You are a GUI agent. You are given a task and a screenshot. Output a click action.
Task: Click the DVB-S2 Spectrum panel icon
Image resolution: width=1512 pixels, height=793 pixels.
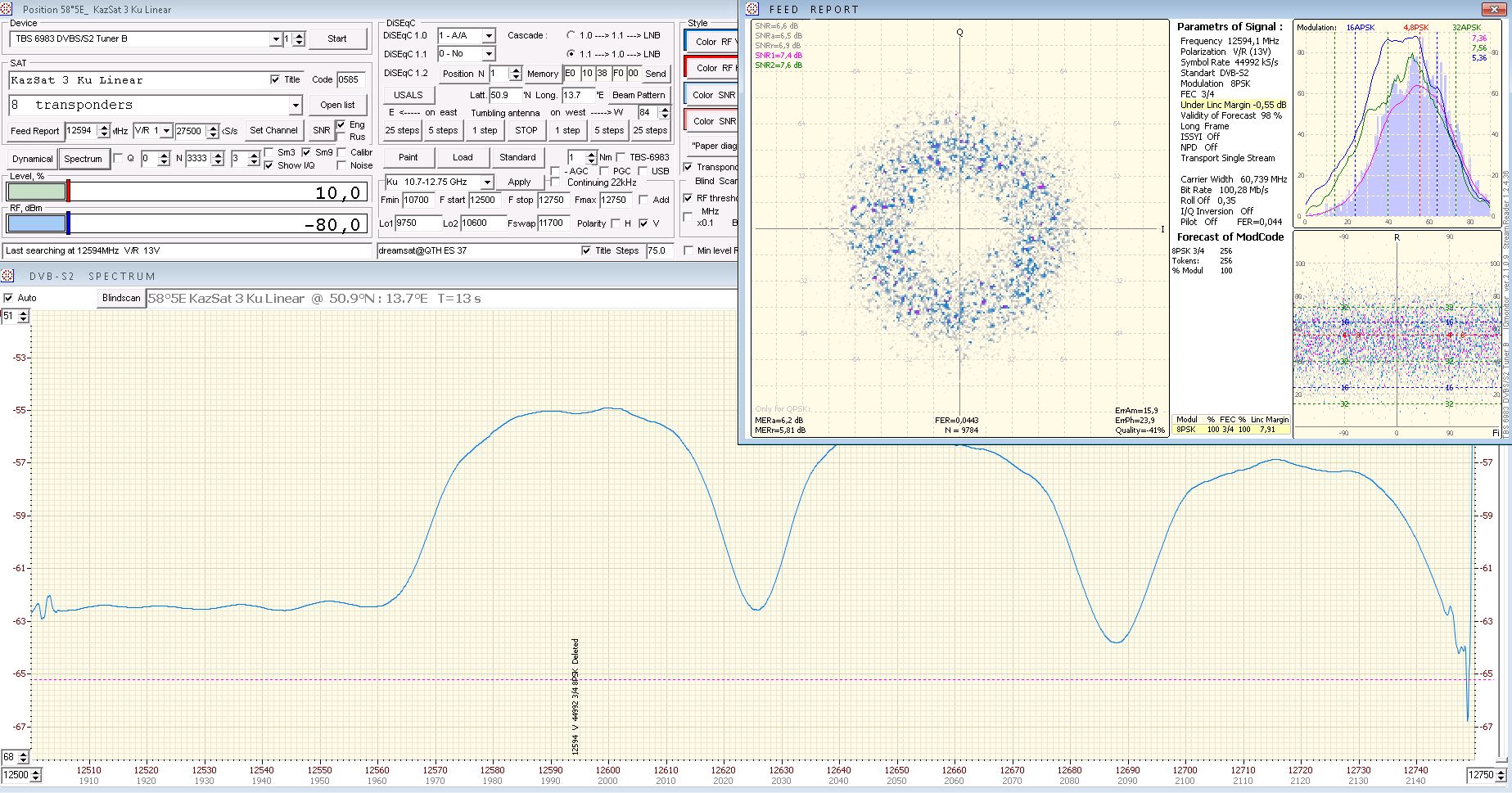pos(8,276)
